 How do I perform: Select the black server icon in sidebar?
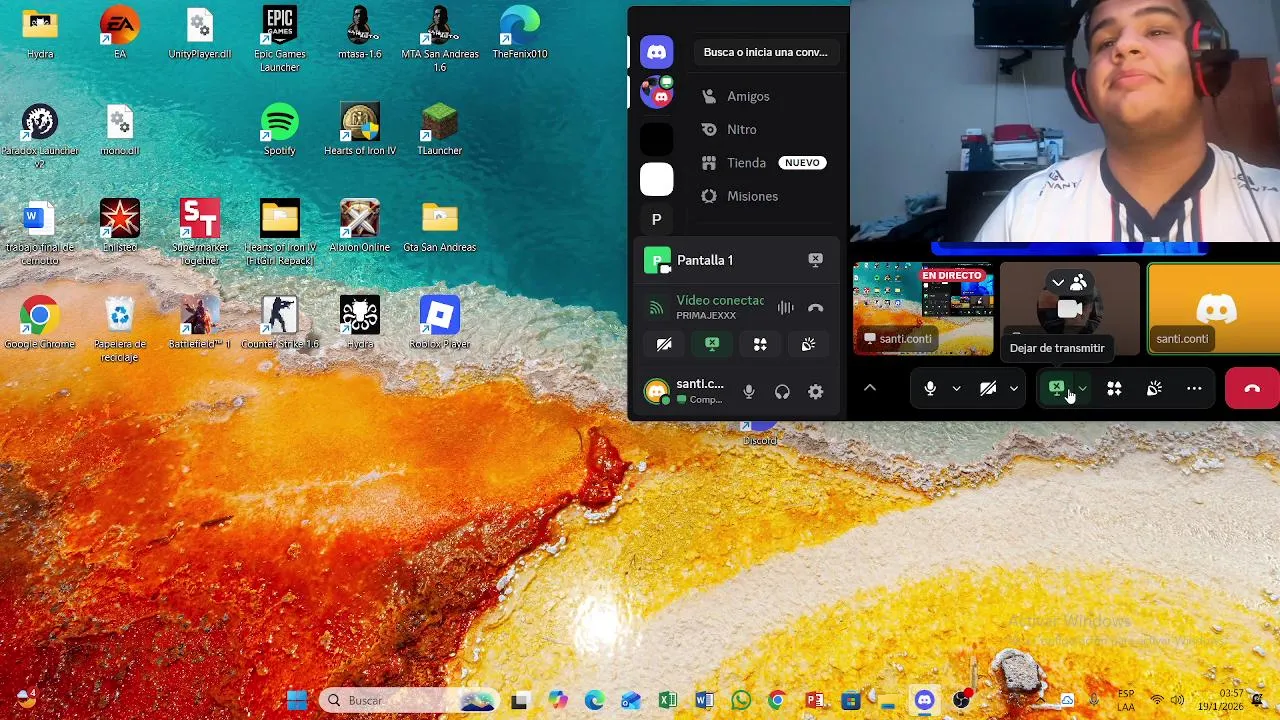657,137
